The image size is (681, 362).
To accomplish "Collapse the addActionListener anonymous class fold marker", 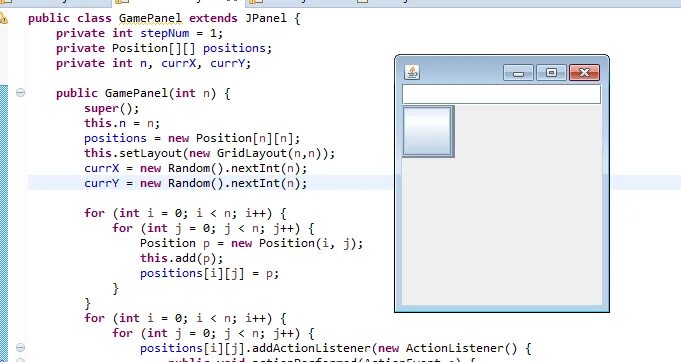I will click(20, 348).
